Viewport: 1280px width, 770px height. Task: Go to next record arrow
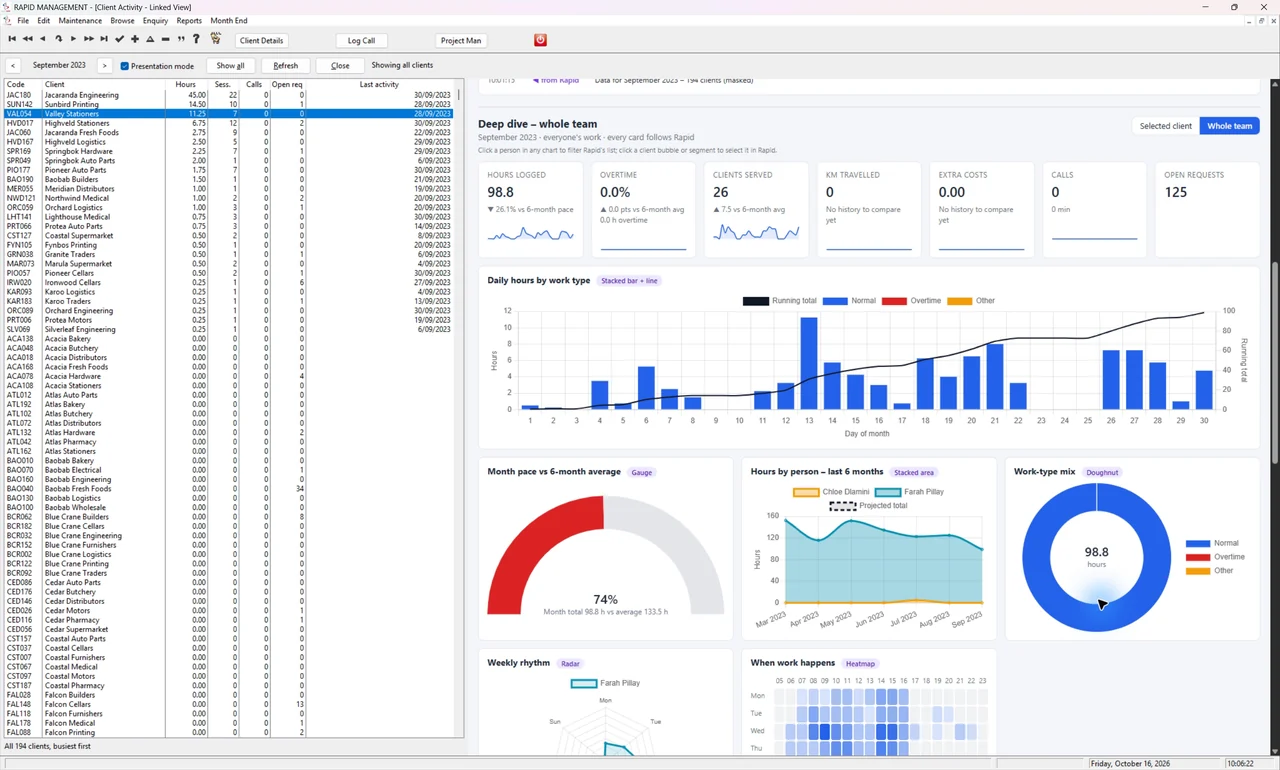[73, 40]
